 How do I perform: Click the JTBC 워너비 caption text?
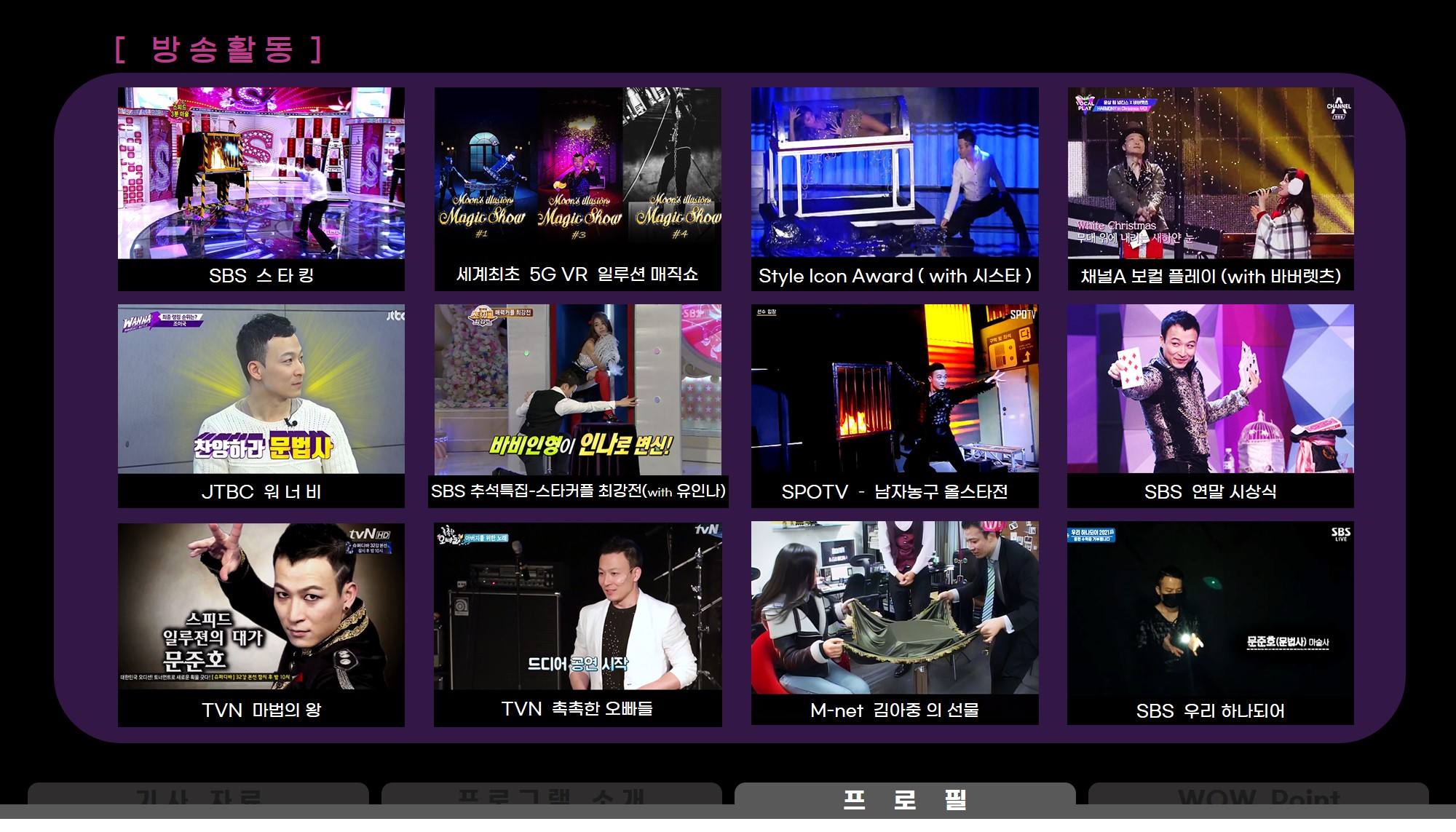[261, 492]
